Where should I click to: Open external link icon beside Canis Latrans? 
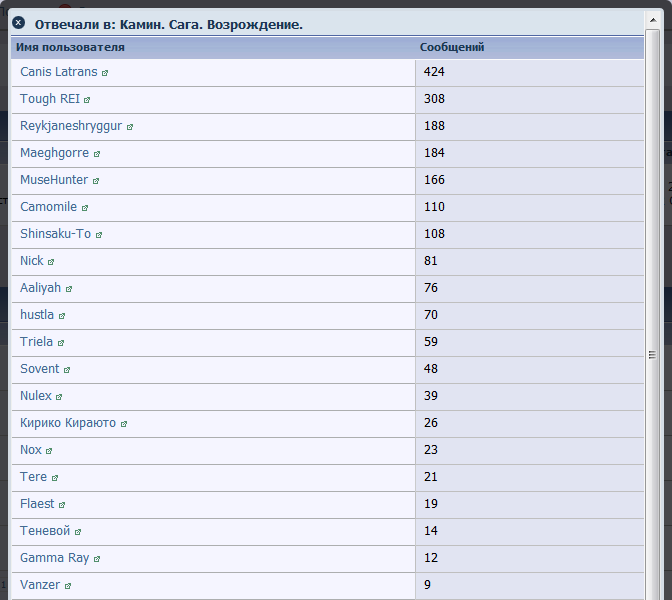pos(105,73)
